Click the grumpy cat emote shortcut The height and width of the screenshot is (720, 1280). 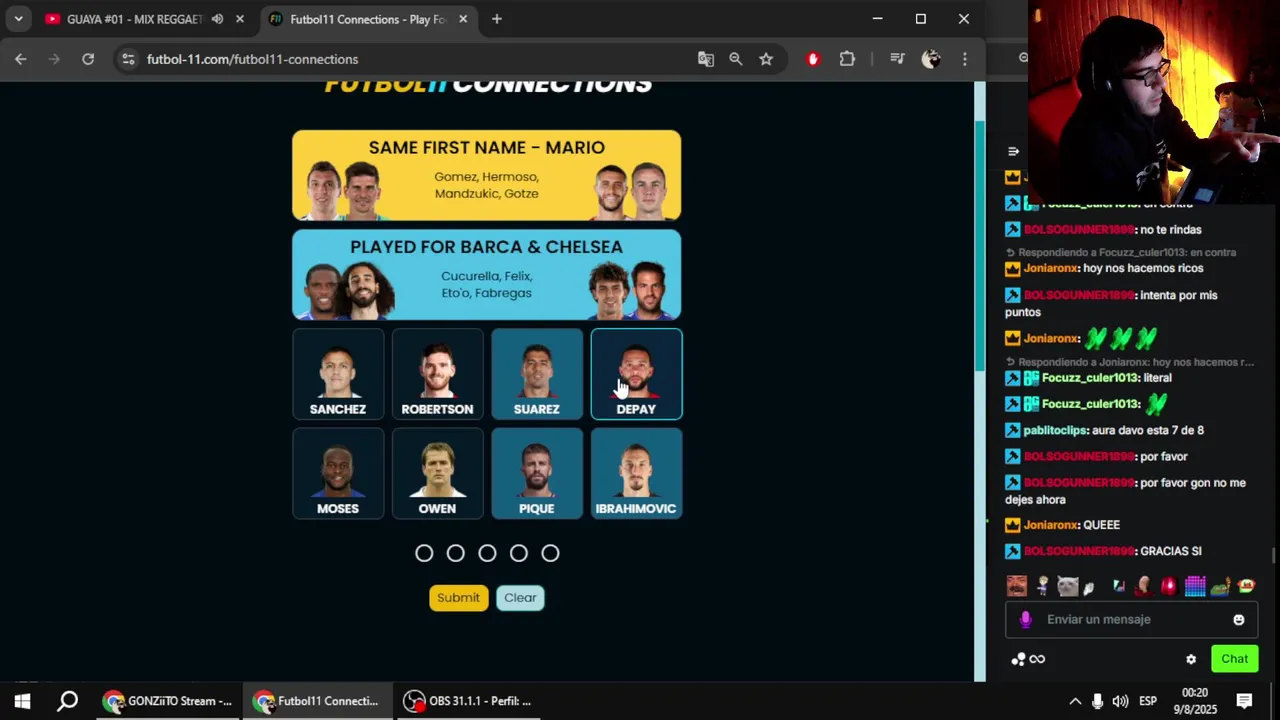1068,586
